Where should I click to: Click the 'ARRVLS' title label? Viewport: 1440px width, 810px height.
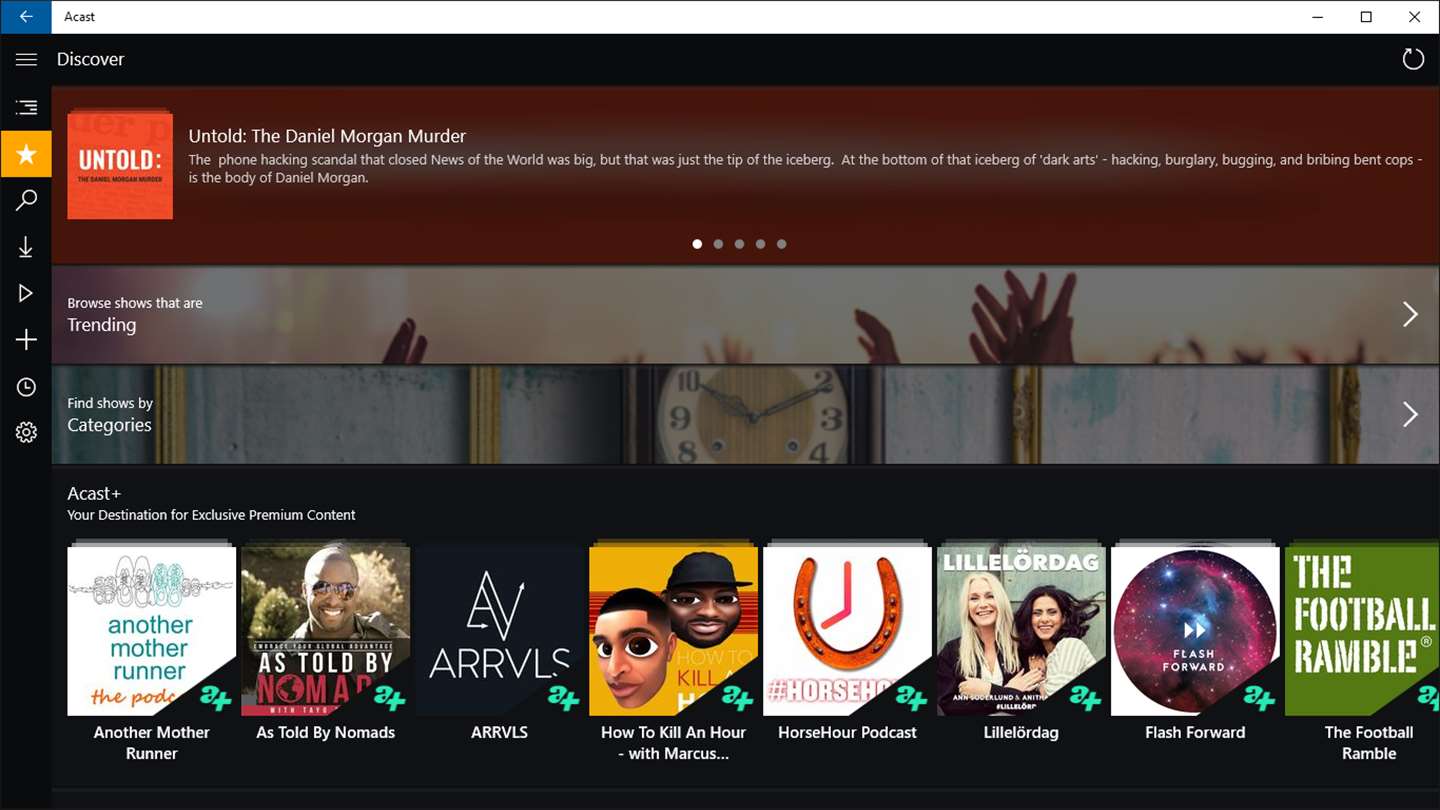(499, 732)
